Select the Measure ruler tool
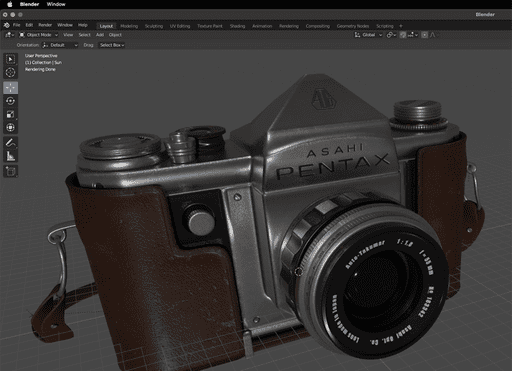The height and width of the screenshot is (371, 512). click(x=10, y=156)
